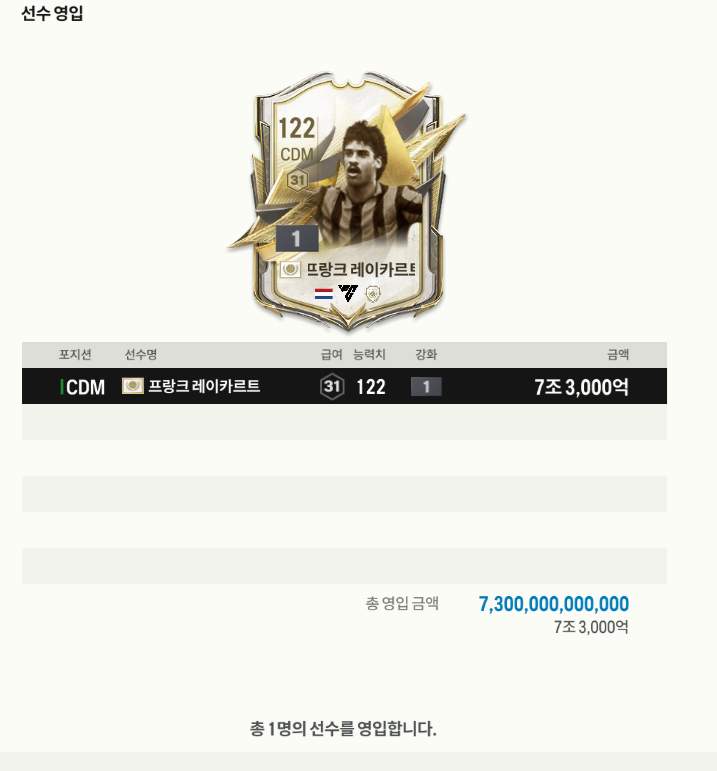Click the blue total amount 7,300,000,000,000
Screen dimensions: 717x771
pos(554,604)
